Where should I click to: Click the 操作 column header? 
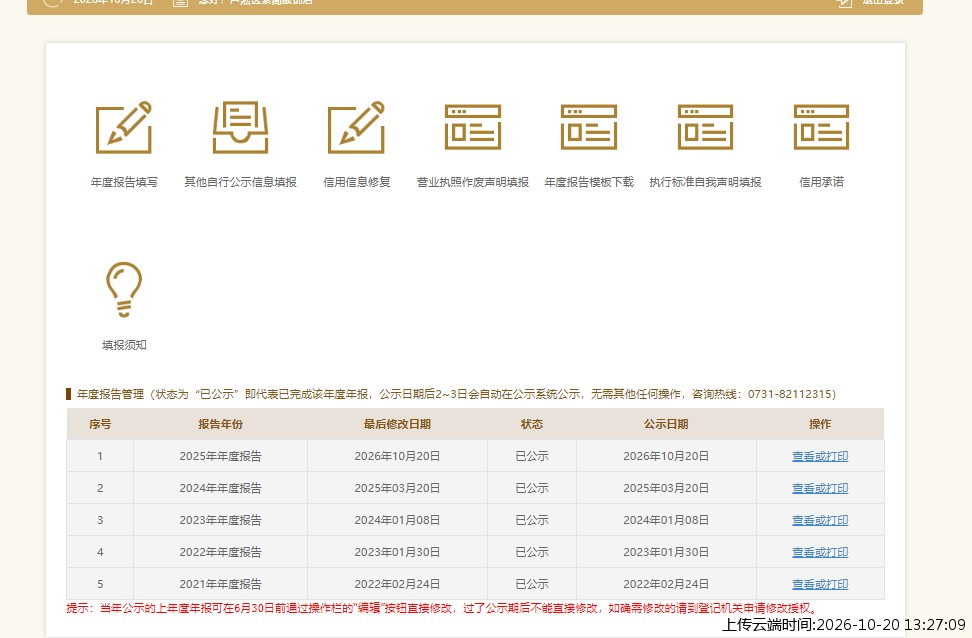820,424
